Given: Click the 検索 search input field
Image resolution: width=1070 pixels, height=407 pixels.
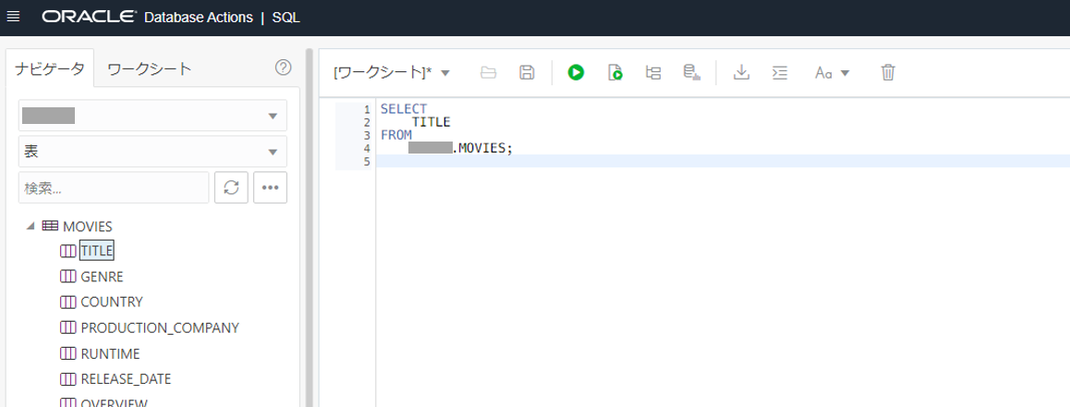Looking at the screenshot, I should tap(113, 188).
